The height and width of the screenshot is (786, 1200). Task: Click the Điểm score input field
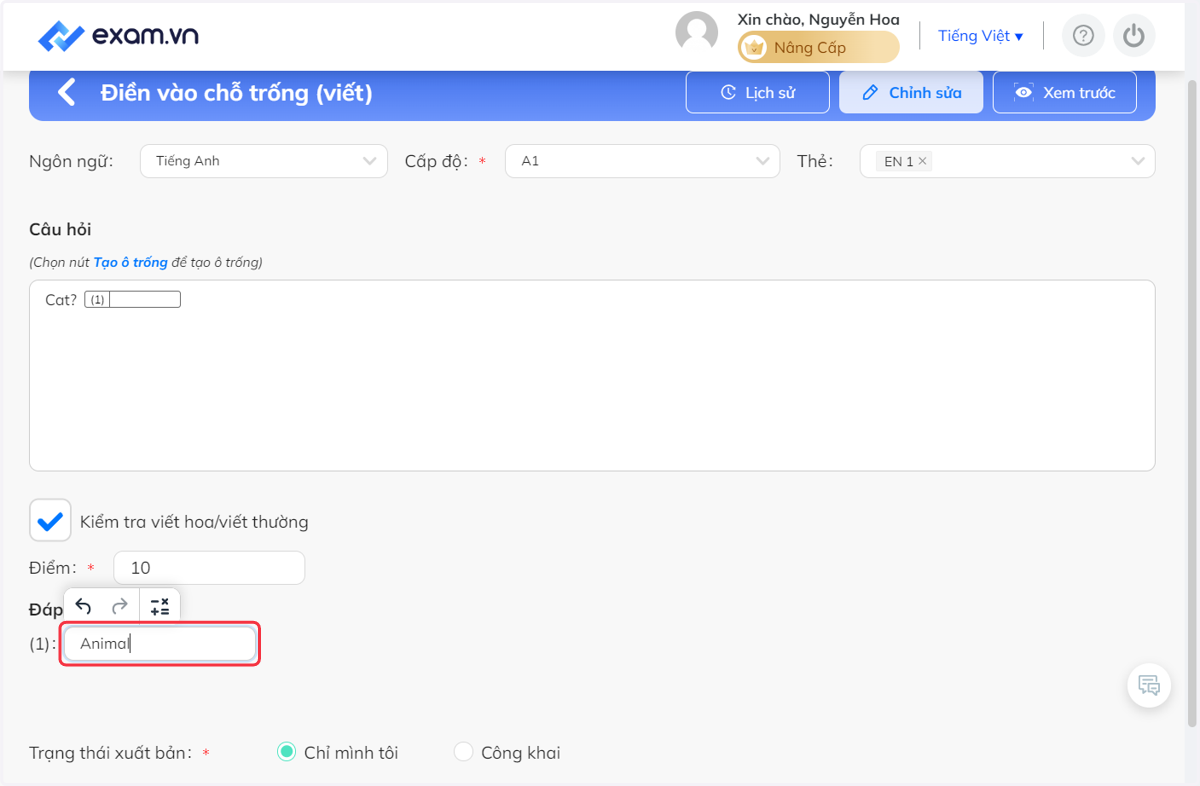point(209,568)
